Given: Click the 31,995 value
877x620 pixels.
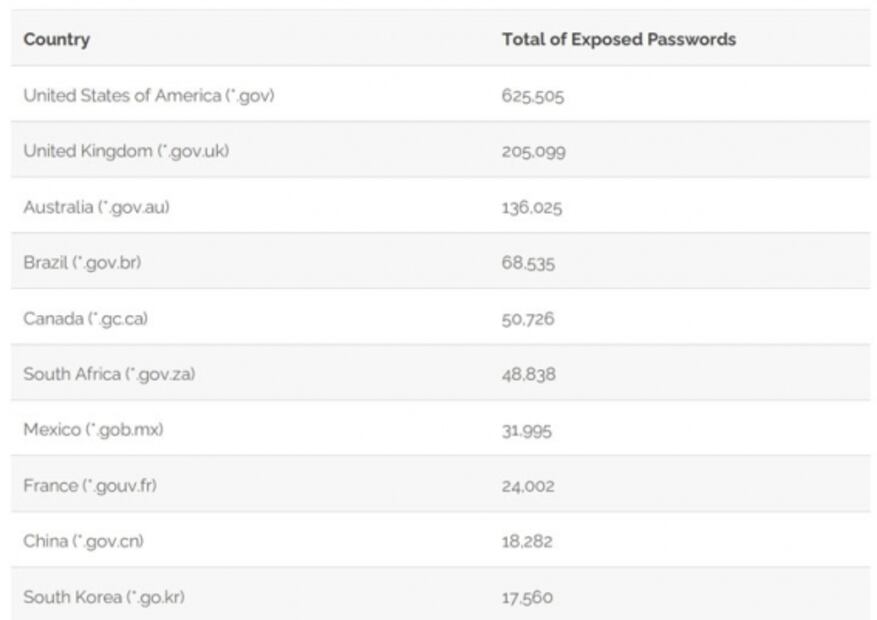Looking at the screenshot, I should click(x=527, y=431).
